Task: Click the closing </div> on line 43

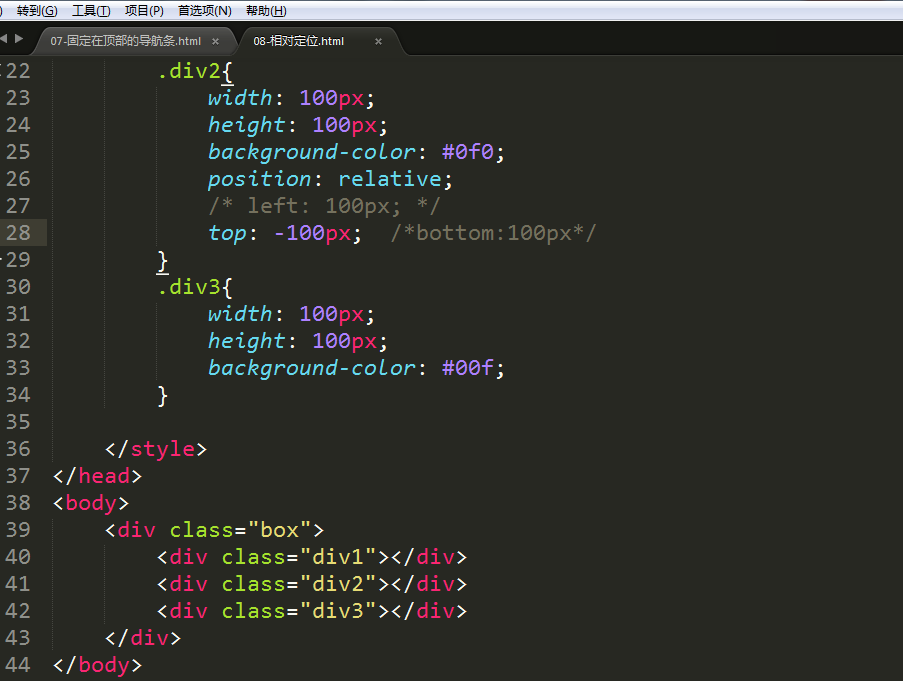Action: (143, 638)
